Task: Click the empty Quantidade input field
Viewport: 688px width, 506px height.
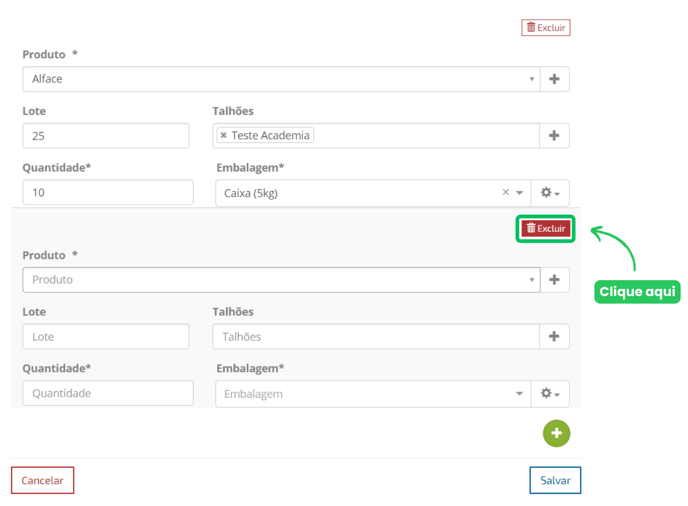Action: click(108, 393)
